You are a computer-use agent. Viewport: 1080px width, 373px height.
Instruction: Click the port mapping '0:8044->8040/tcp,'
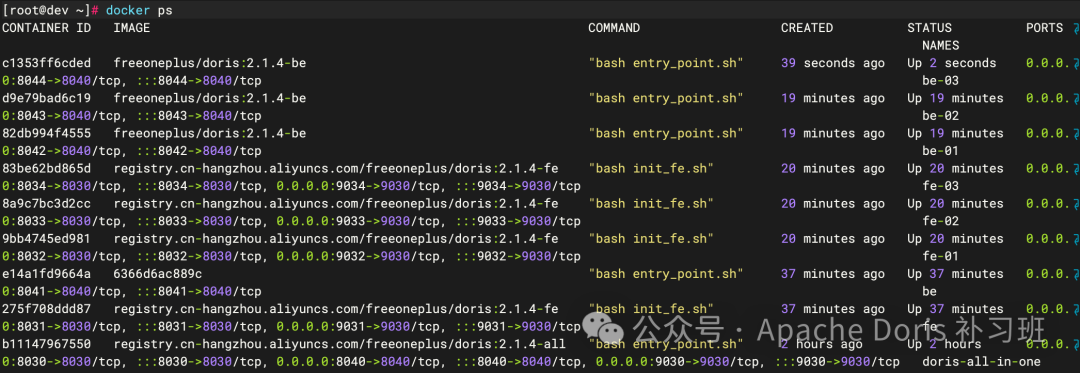65,81
